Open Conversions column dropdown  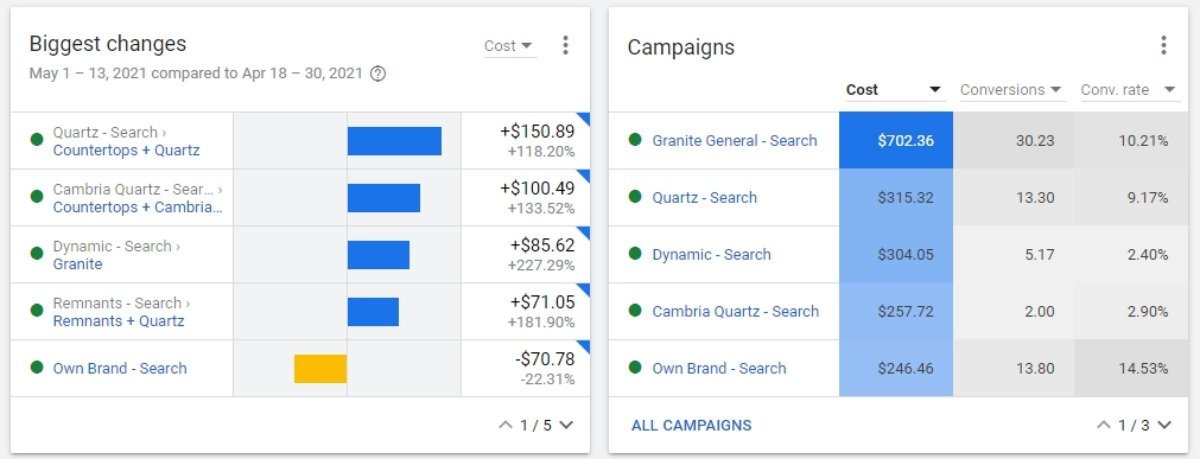(x=1055, y=90)
